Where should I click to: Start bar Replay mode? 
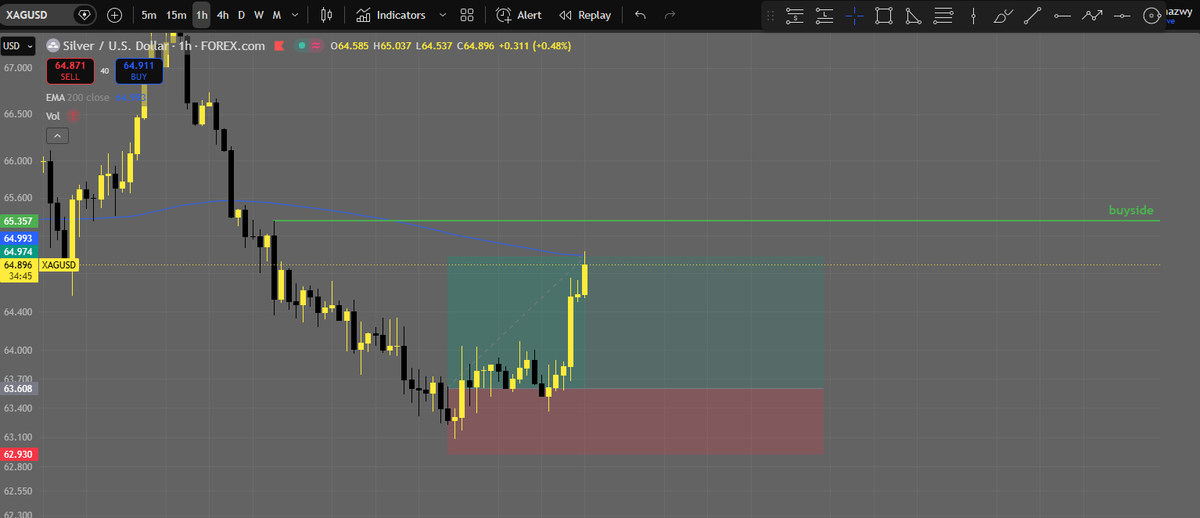pyautogui.click(x=585, y=15)
